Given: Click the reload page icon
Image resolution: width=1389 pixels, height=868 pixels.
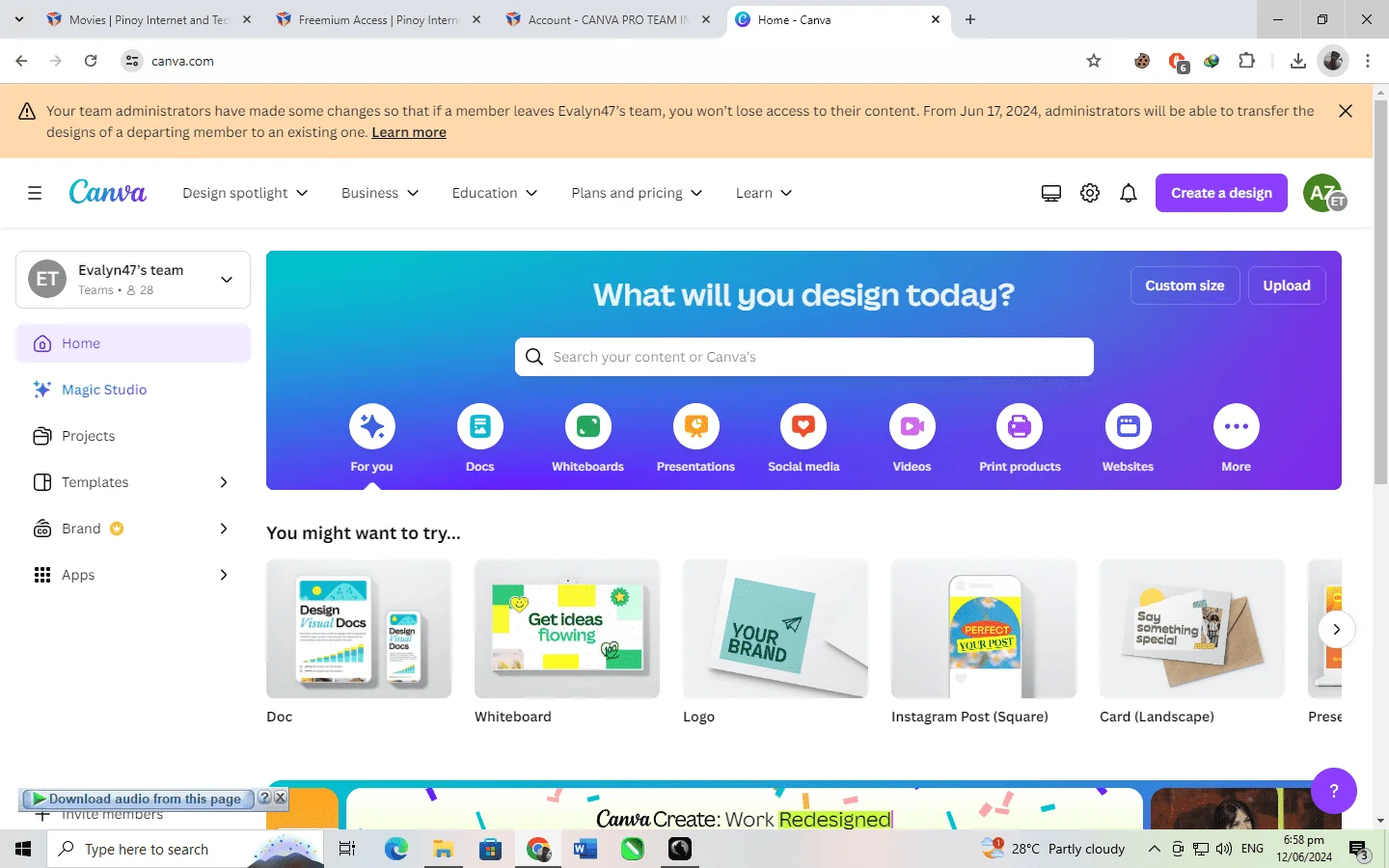Looking at the screenshot, I should pos(91,61).
